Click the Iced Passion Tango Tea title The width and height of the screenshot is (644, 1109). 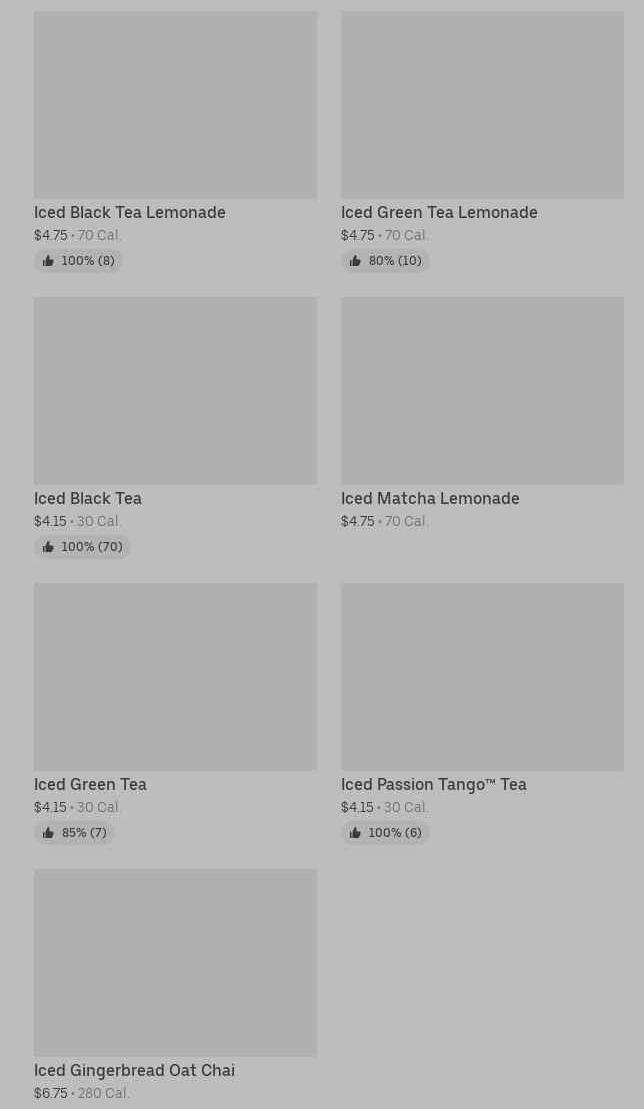point(433,784)
